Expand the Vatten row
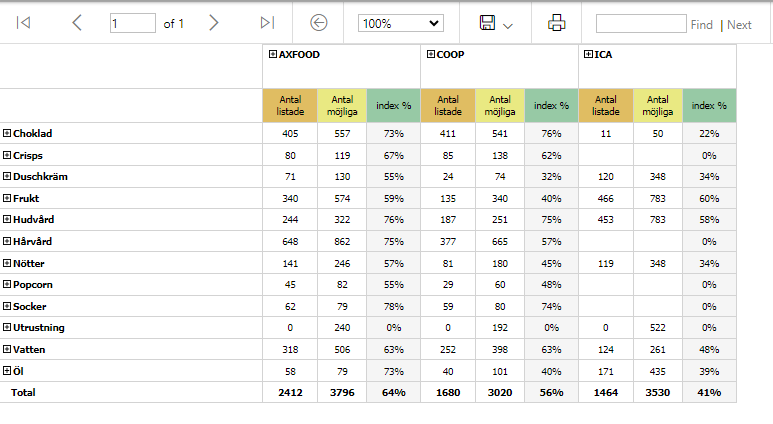 (x=7, y=349)
